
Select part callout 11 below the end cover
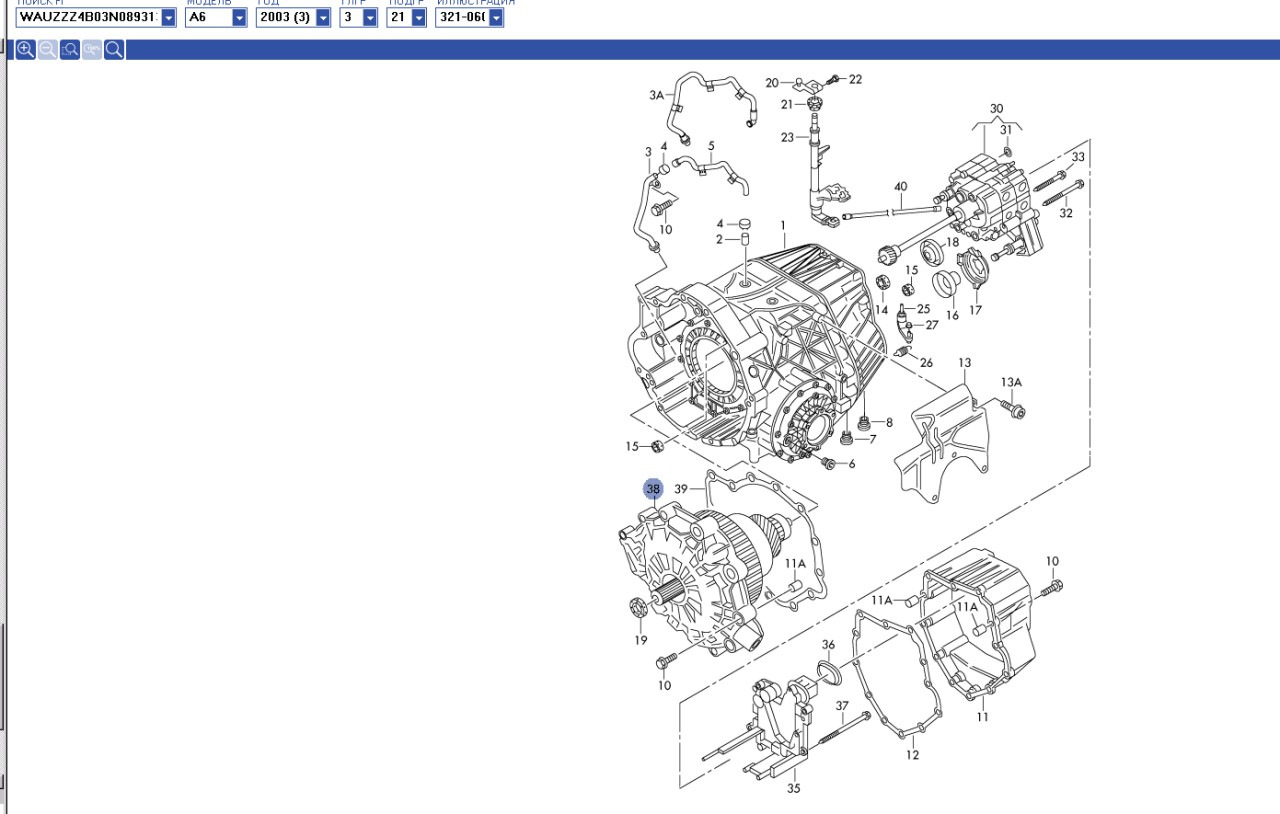click(983, 716)
